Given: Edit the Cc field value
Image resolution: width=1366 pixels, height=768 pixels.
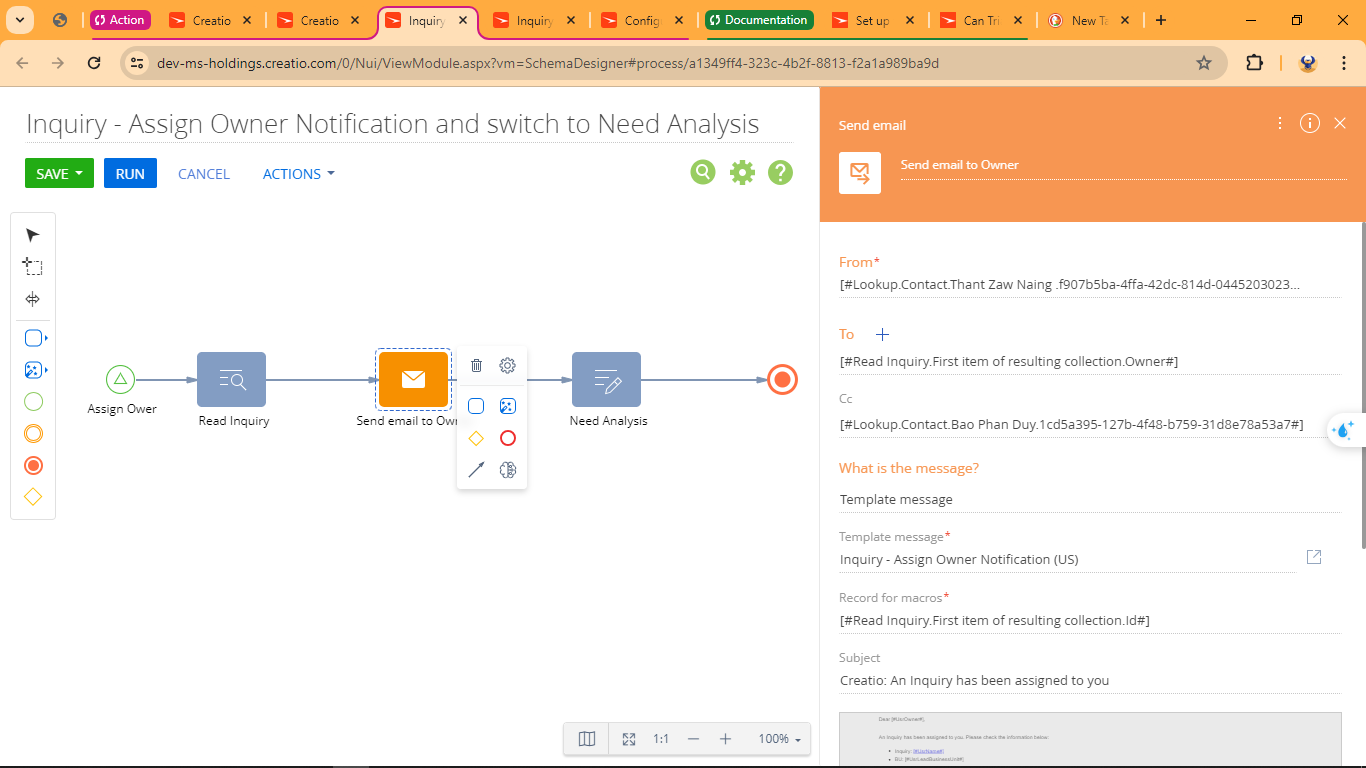Looking at the screenshot, I should click(x=1090, y=424).
